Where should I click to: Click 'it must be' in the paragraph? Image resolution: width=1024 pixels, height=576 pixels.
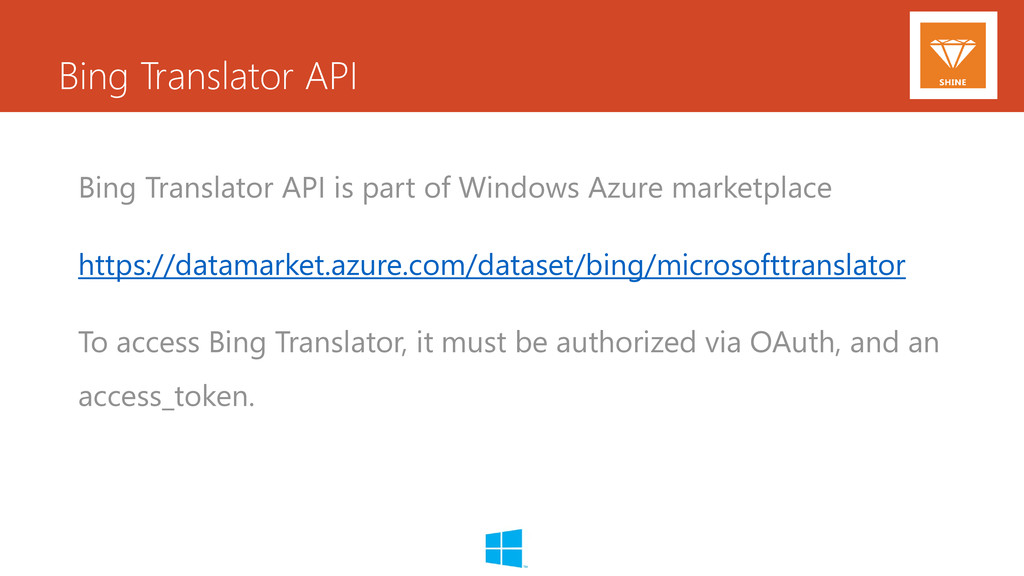[481, 342]
